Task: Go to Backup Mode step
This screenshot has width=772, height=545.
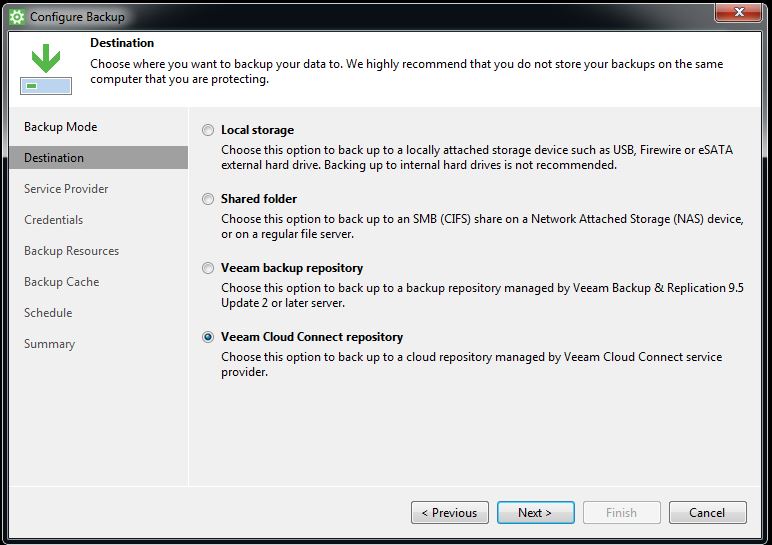Action: click(60, 127)
